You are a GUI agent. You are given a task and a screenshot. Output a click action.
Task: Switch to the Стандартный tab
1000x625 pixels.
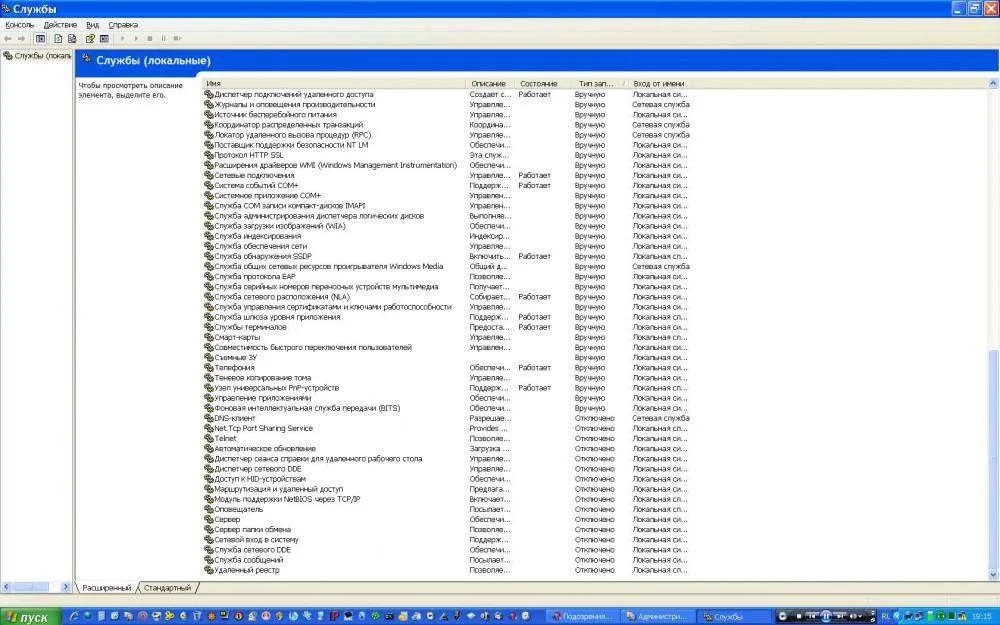tap(167, 588)
